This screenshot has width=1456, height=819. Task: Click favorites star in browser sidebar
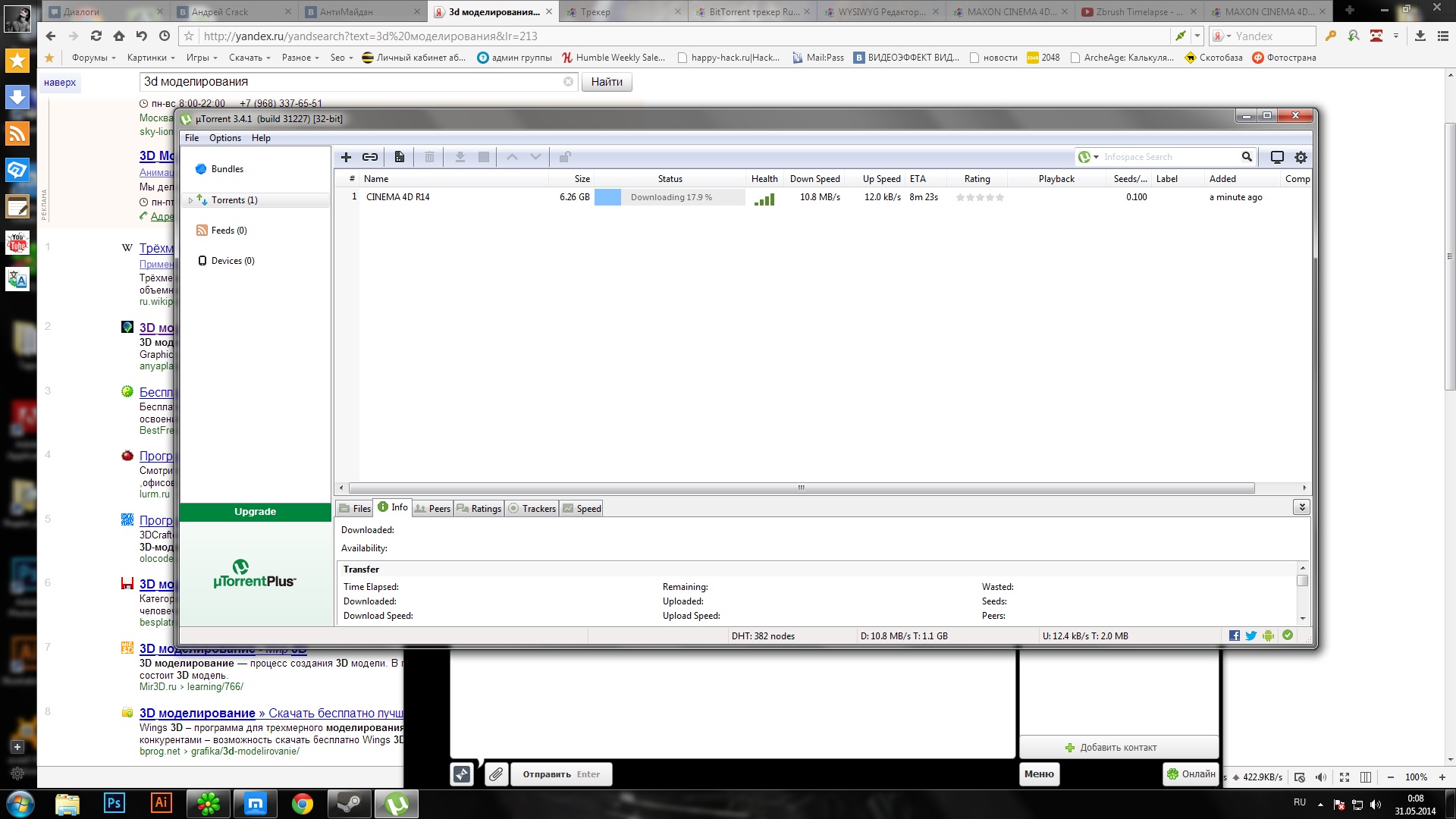17,61
